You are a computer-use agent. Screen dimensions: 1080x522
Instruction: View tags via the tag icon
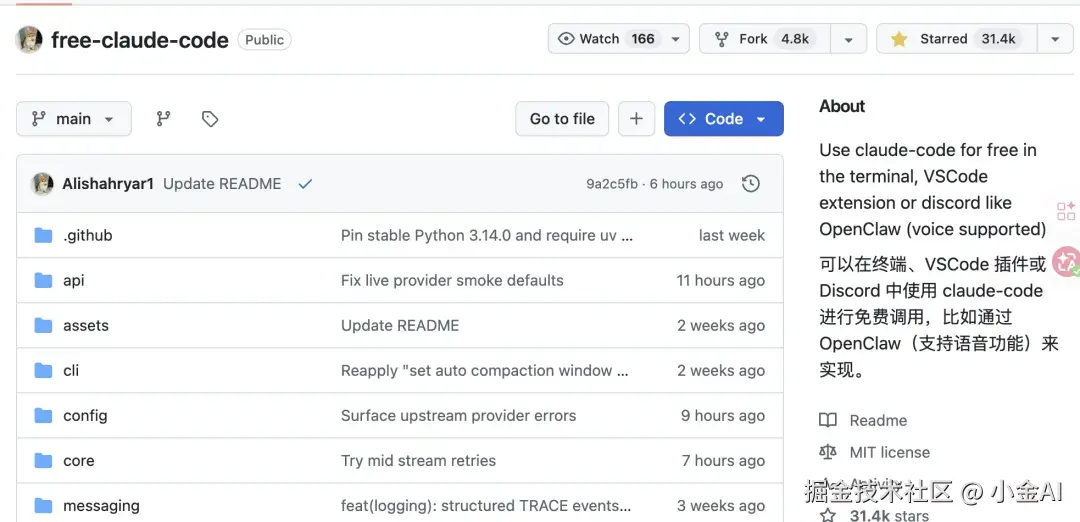click(210, 118)
